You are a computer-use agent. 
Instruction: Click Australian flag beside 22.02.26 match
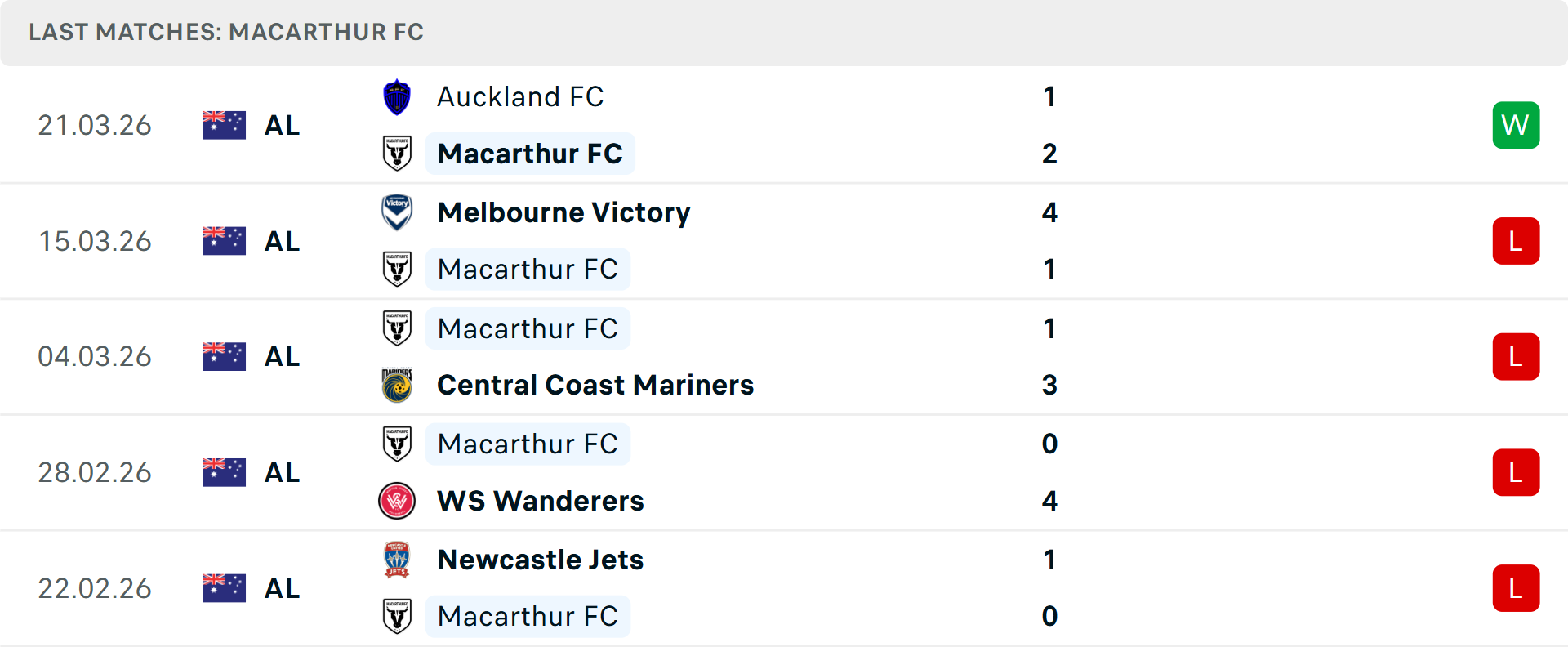click(224, 588)
